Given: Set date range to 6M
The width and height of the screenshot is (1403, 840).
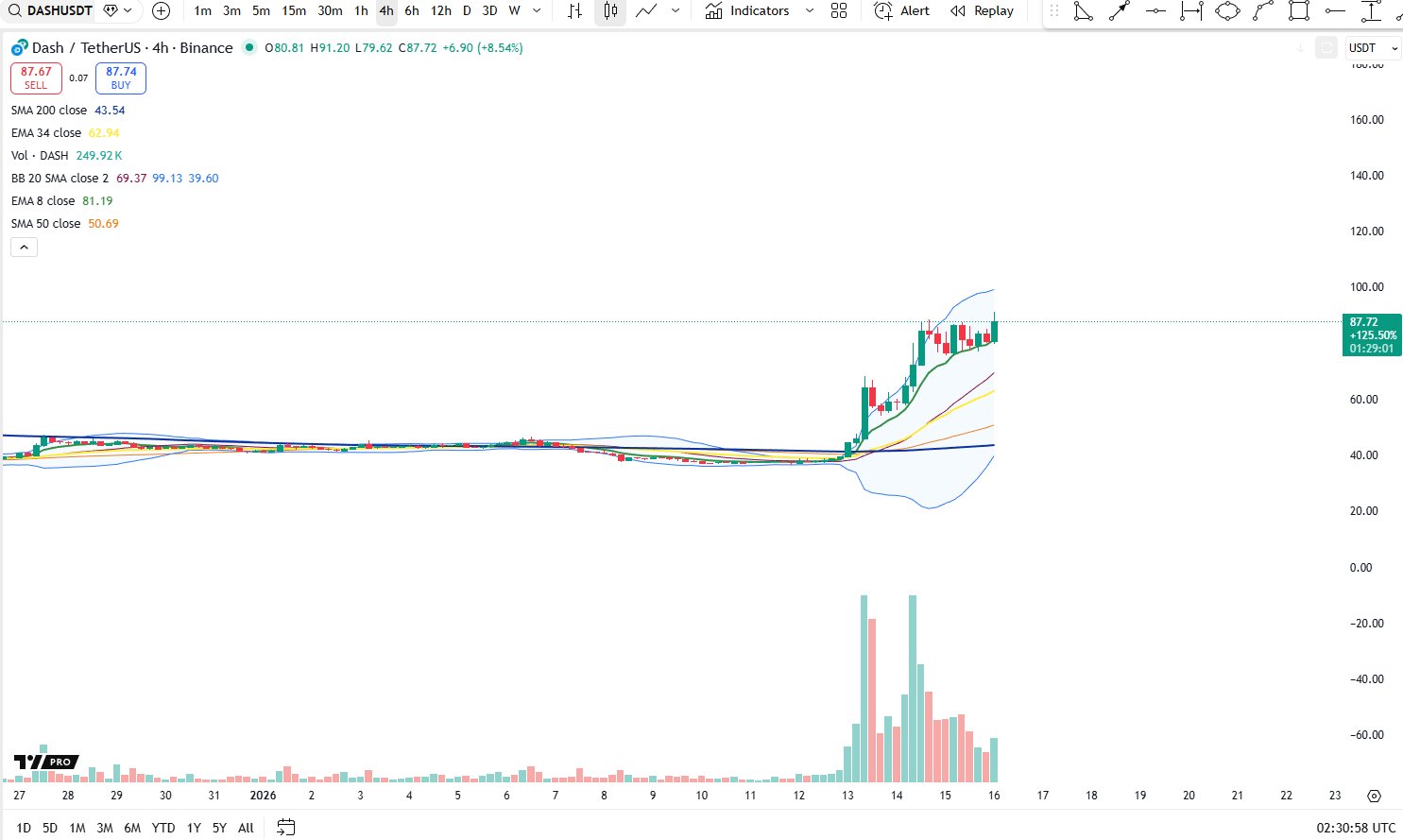Looking at the screenshot, I should (132, 828).
